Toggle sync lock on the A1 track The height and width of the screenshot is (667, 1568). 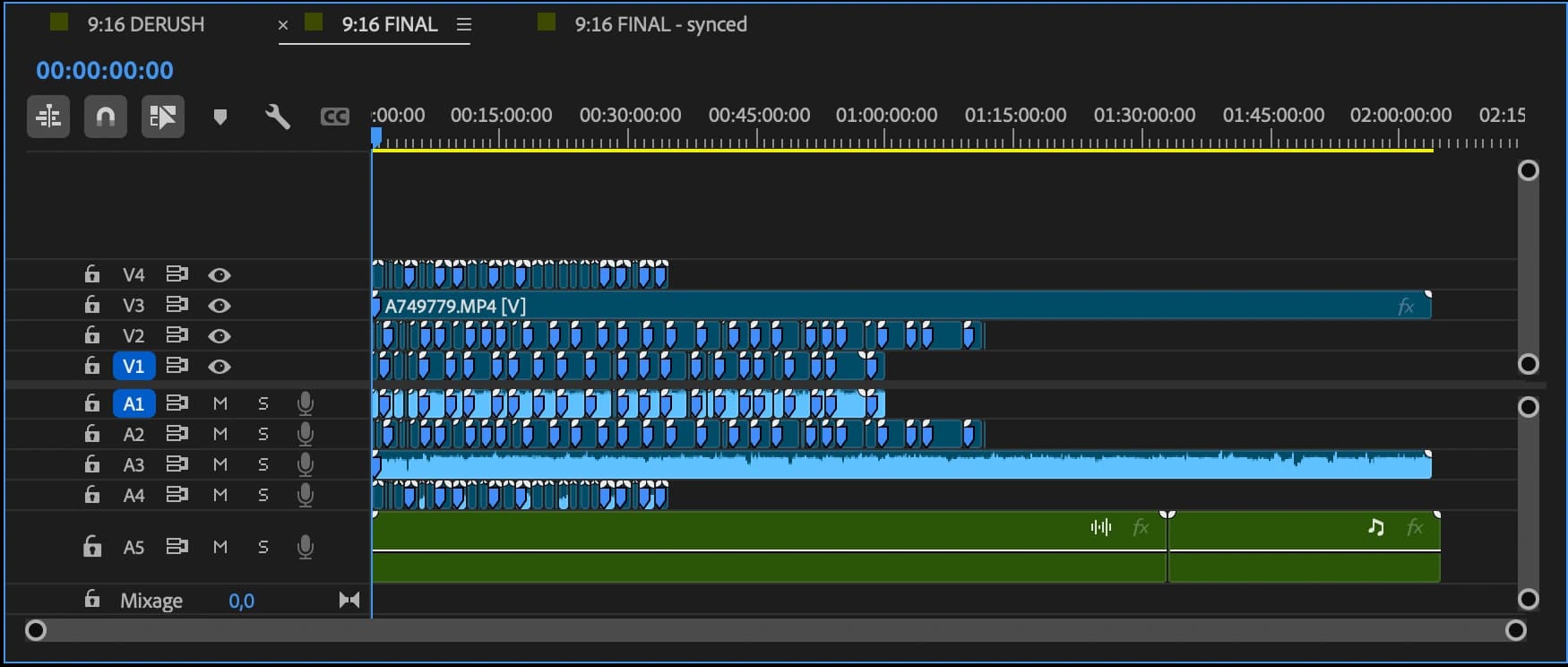pyautogui.click(x=177, y=403)
